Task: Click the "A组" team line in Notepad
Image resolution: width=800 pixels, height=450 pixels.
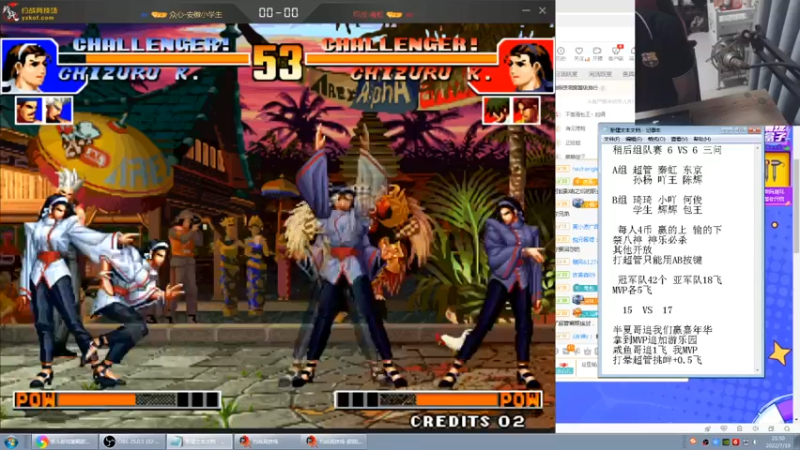Action: pyautogui.click(x=657, y=170)
